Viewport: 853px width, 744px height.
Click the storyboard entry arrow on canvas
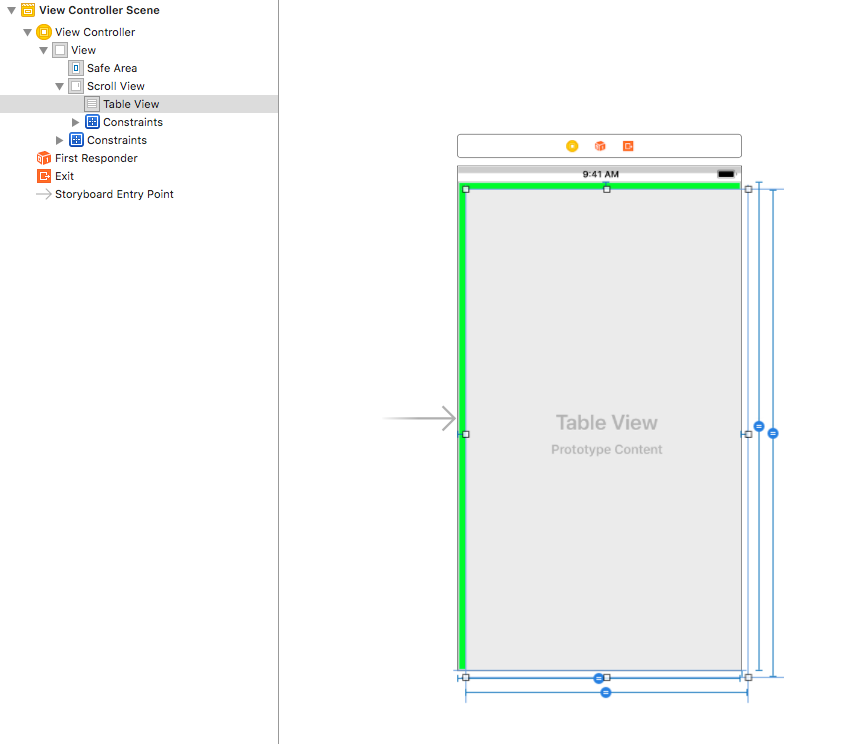tap(420, 419)
